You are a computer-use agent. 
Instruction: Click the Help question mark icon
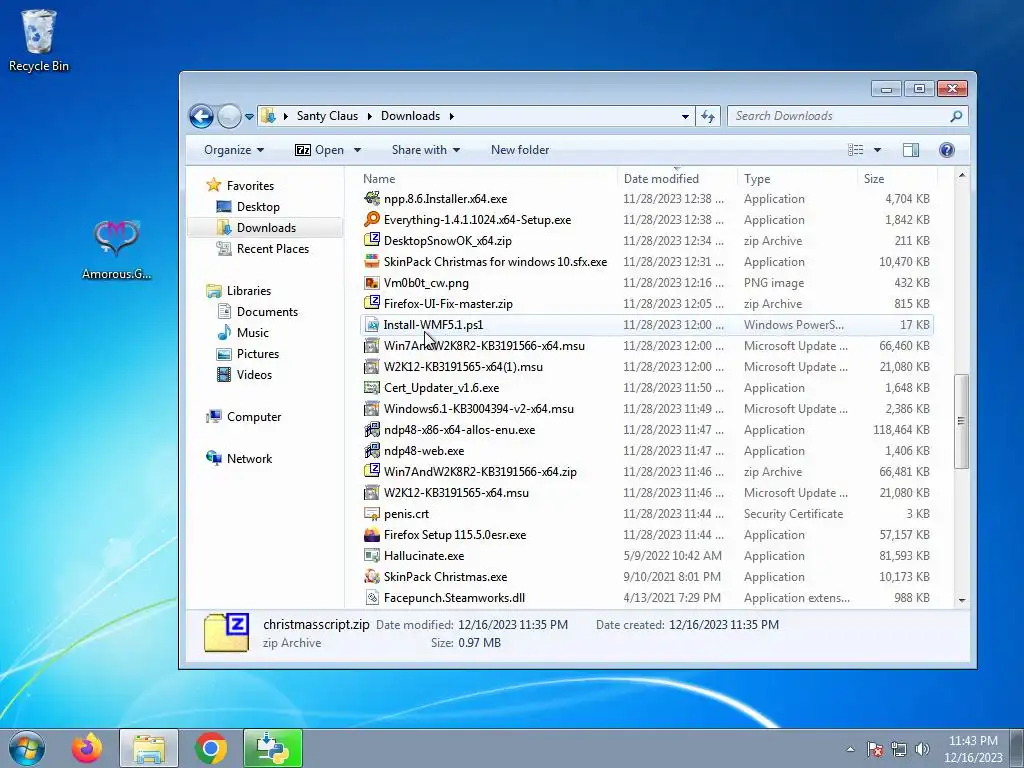tap(946, 150)
